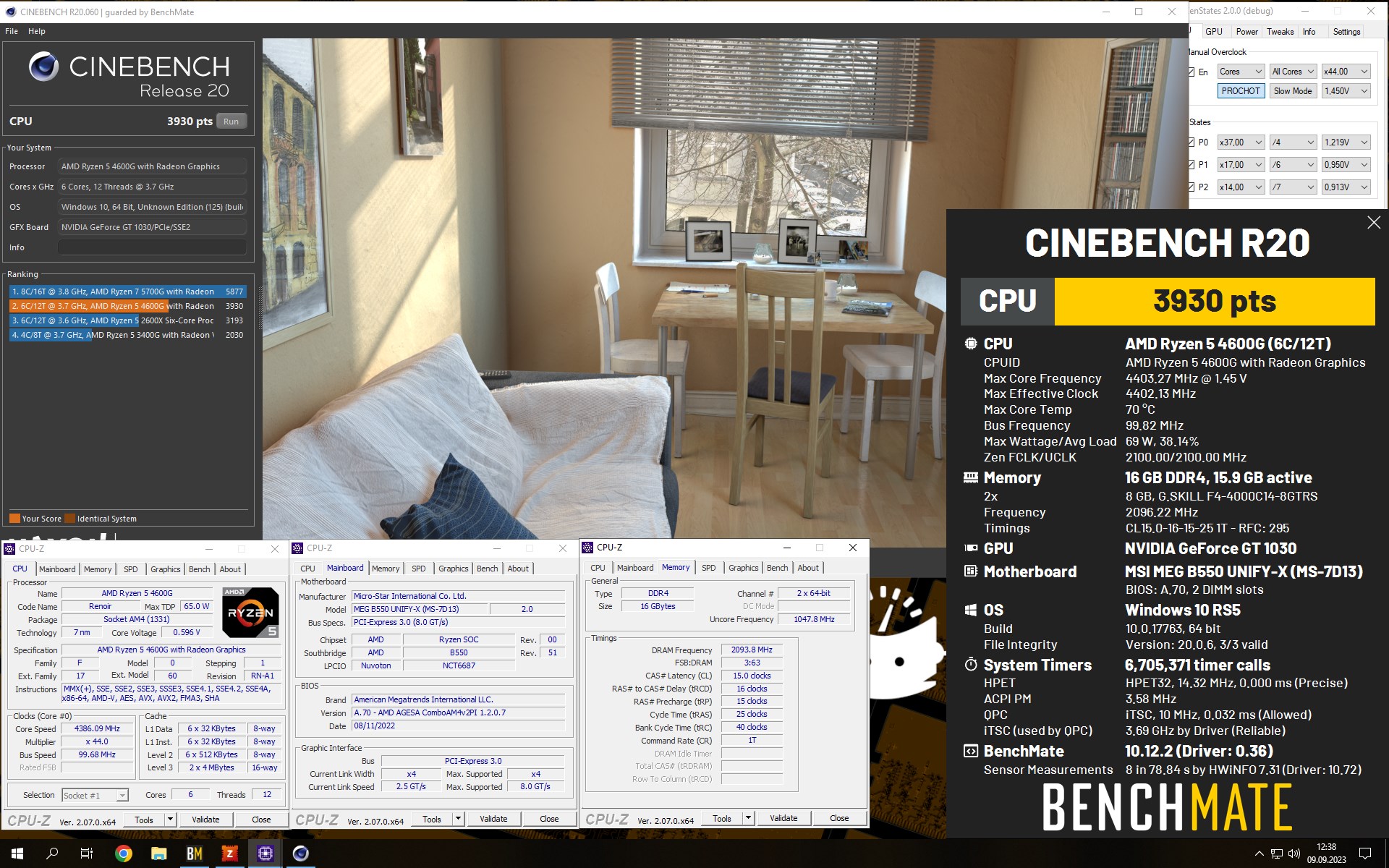The height and width of the screenshot is (868, 1389).
Task: Open CPU-Z Socket #1 selection dropdown
Action: (95, 796)
